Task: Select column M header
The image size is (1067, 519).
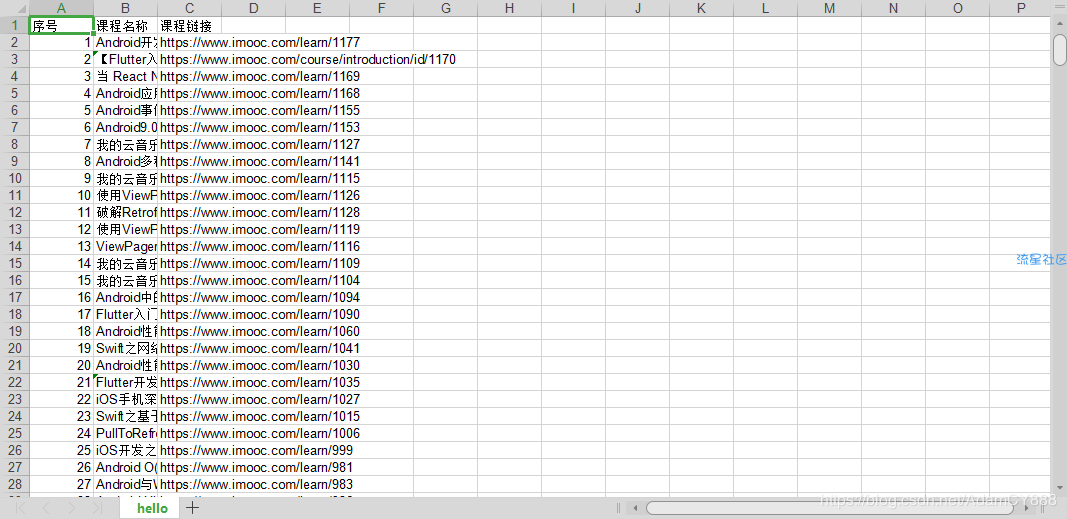Action: 829,8
